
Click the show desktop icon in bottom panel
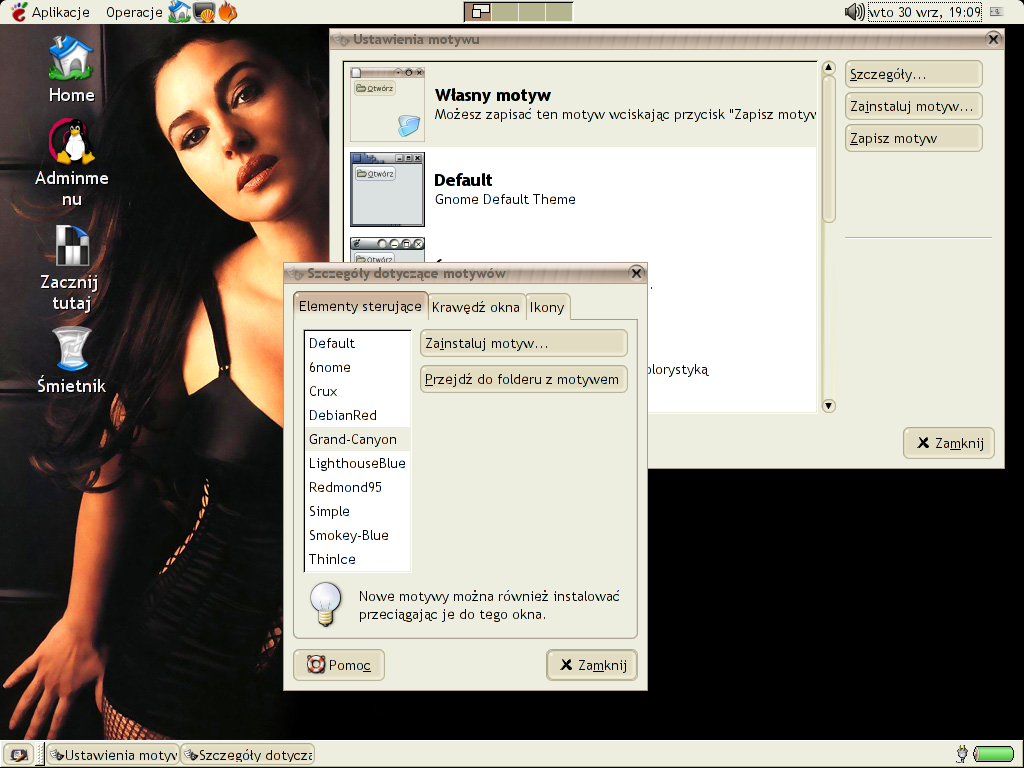tap(18, 755)
